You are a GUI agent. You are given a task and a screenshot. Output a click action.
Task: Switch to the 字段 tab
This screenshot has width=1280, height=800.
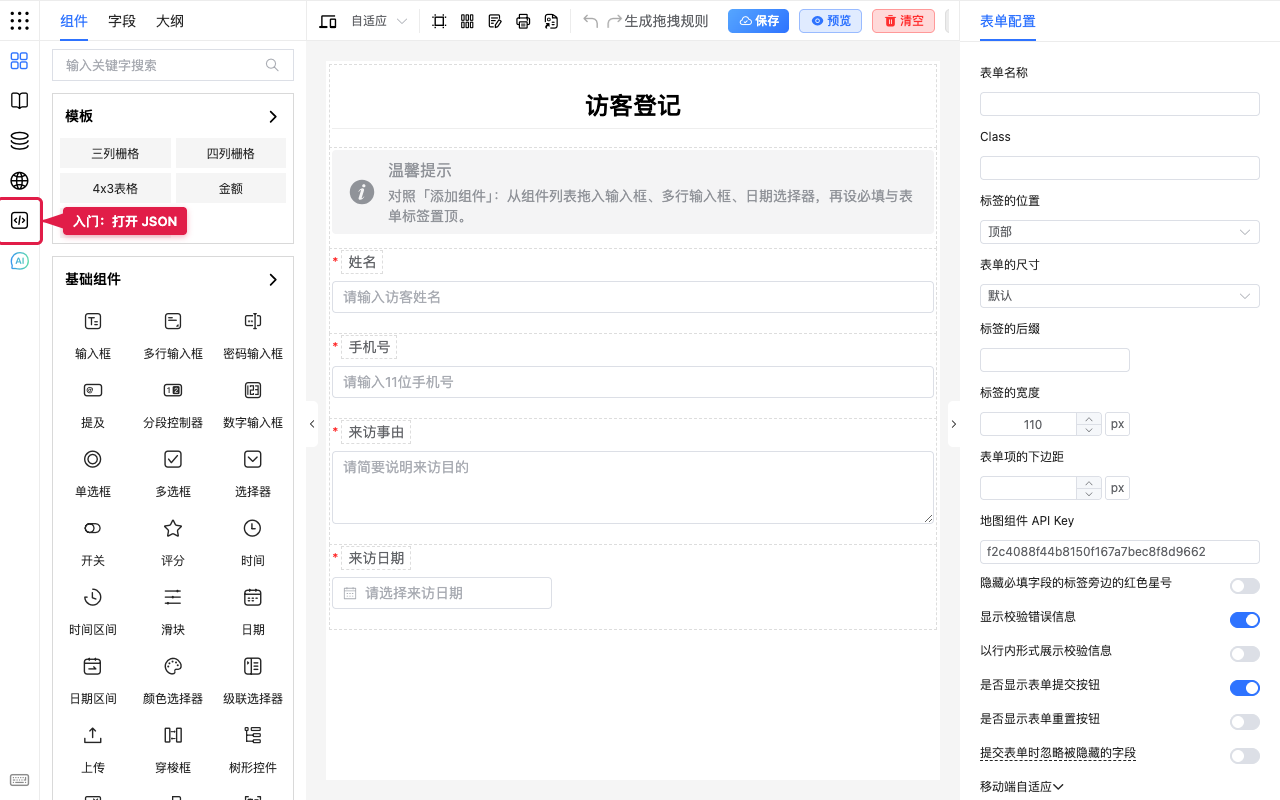pyautogui.click(x=122, y=21)
